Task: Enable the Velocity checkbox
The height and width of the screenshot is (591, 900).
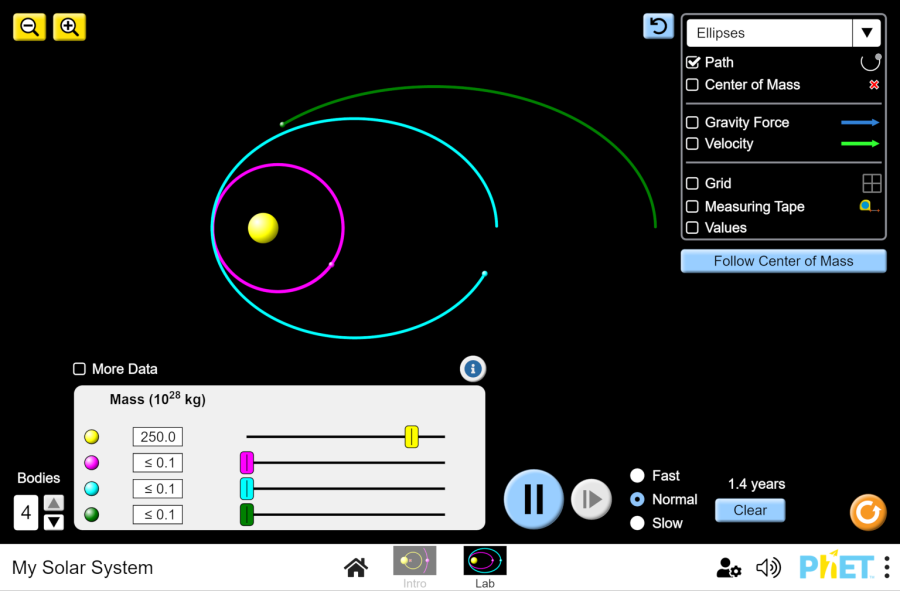Action: [x=693, y=143]
